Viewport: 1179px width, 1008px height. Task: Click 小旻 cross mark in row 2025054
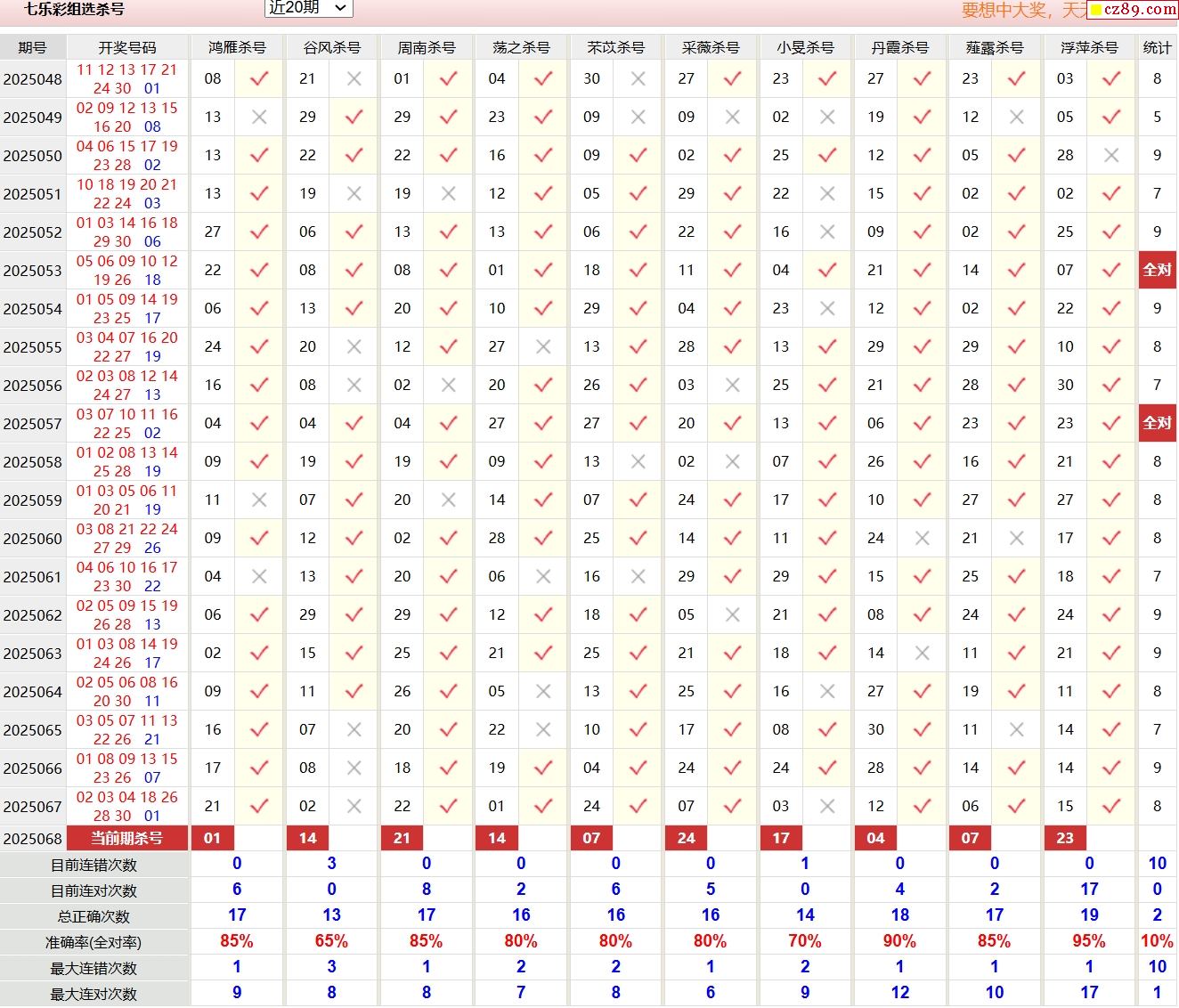(827, 308)
